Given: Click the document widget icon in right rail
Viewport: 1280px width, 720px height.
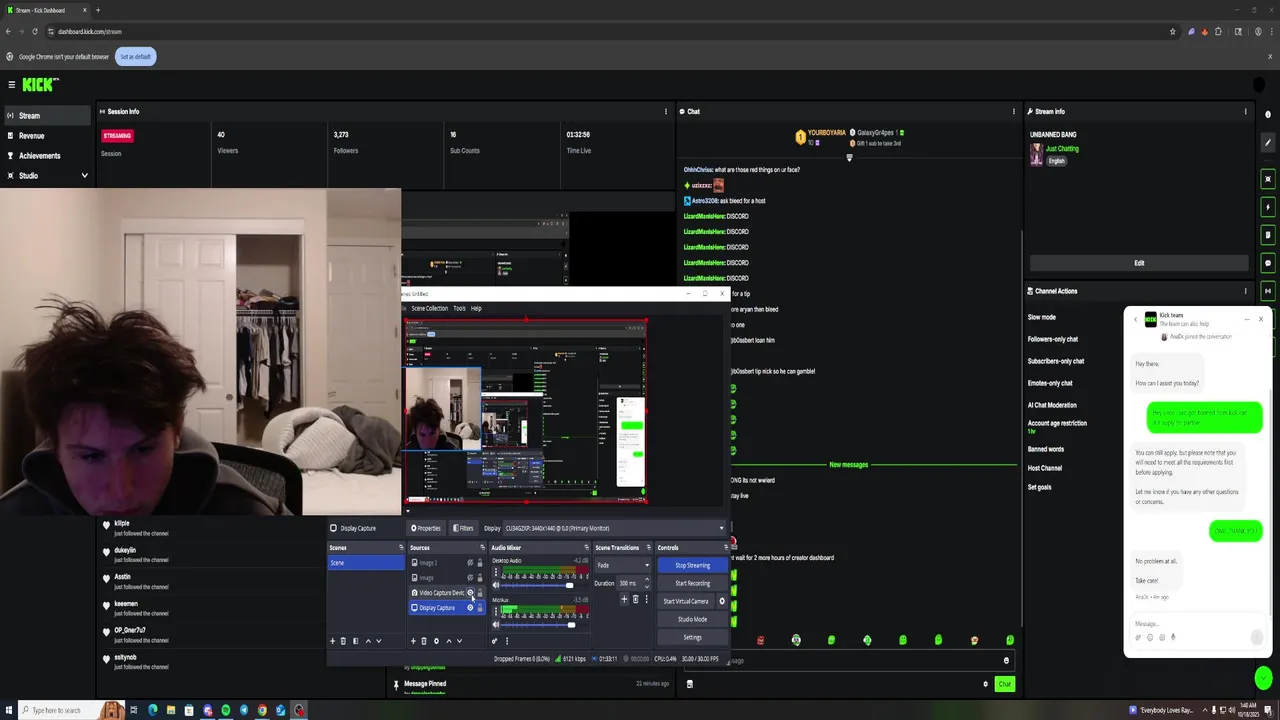Looking at the screenshot, I should click(1268, 235).
